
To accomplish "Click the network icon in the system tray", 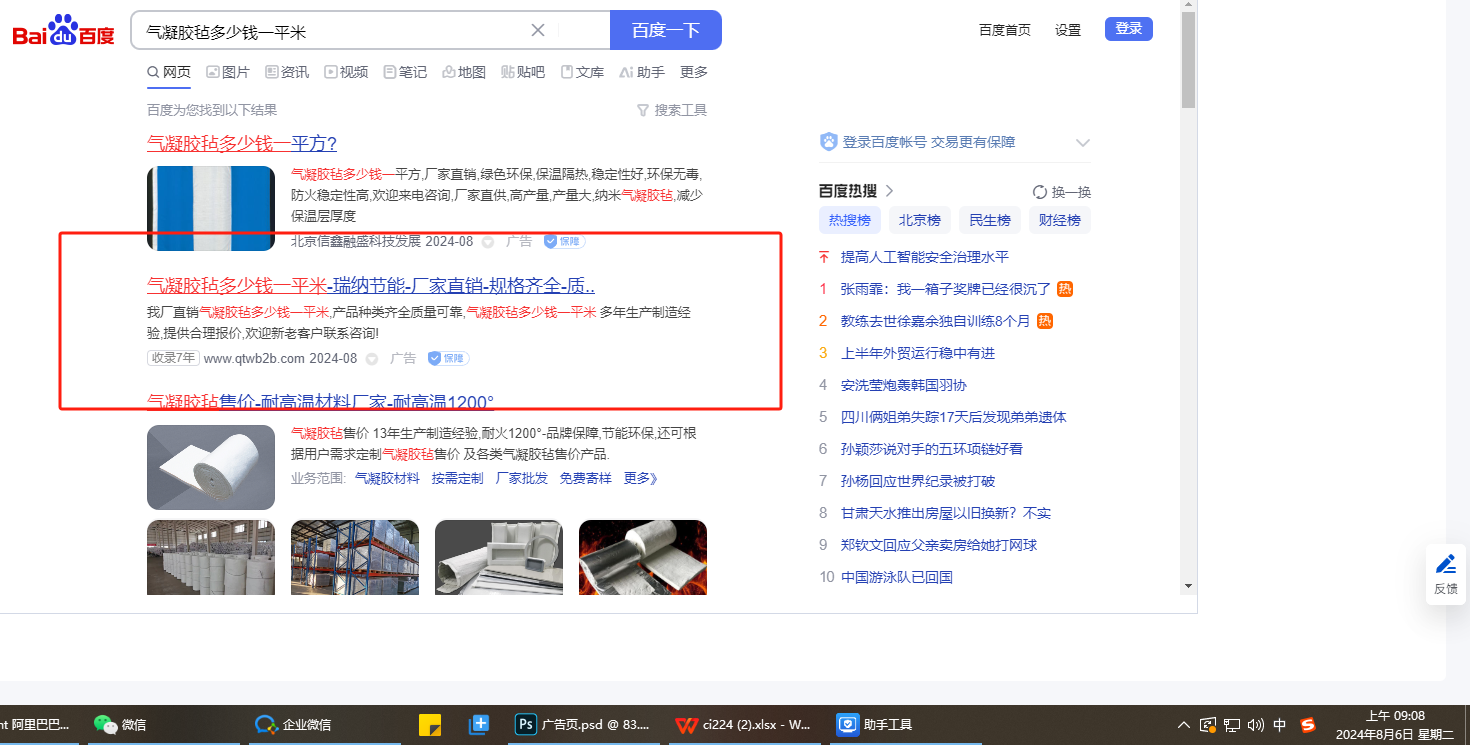I will [x=1232, y=725].
